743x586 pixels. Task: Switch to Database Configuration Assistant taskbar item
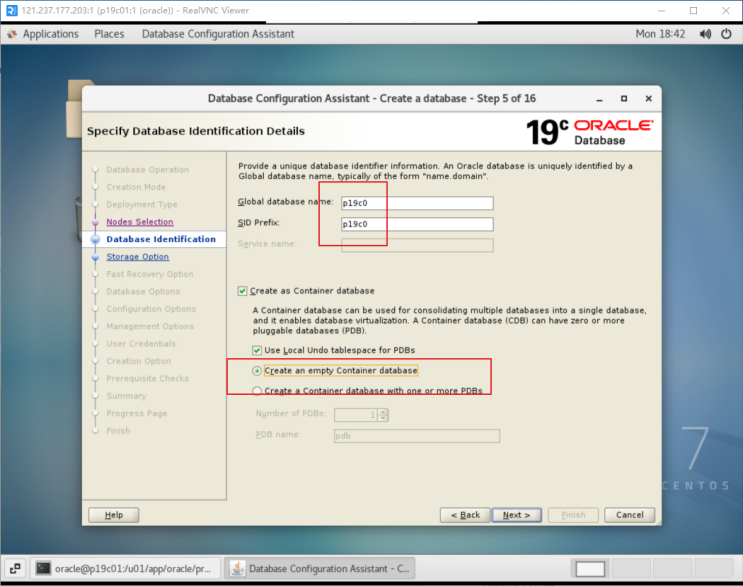click(320, 568)
